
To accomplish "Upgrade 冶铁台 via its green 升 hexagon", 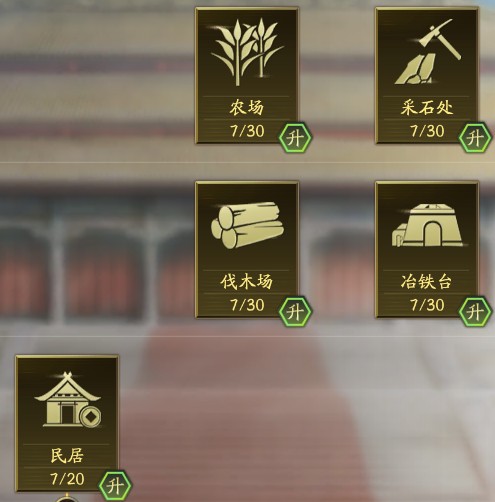I will point(475,312).
